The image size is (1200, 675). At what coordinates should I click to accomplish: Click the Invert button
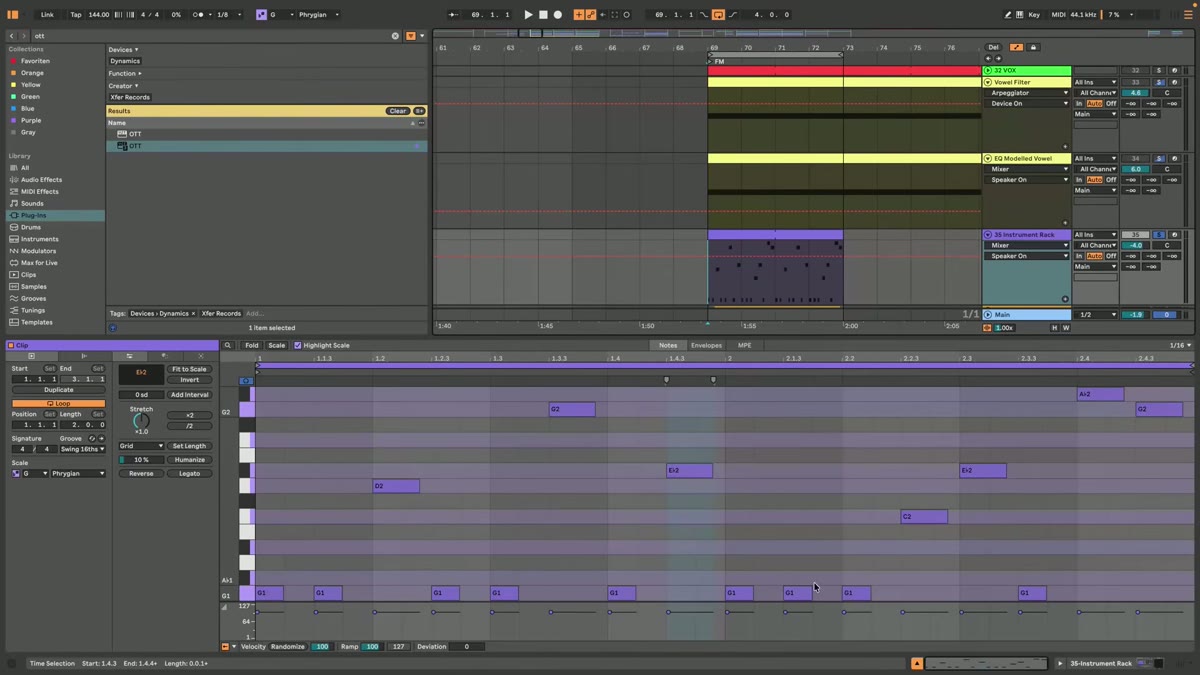(189, 380)
